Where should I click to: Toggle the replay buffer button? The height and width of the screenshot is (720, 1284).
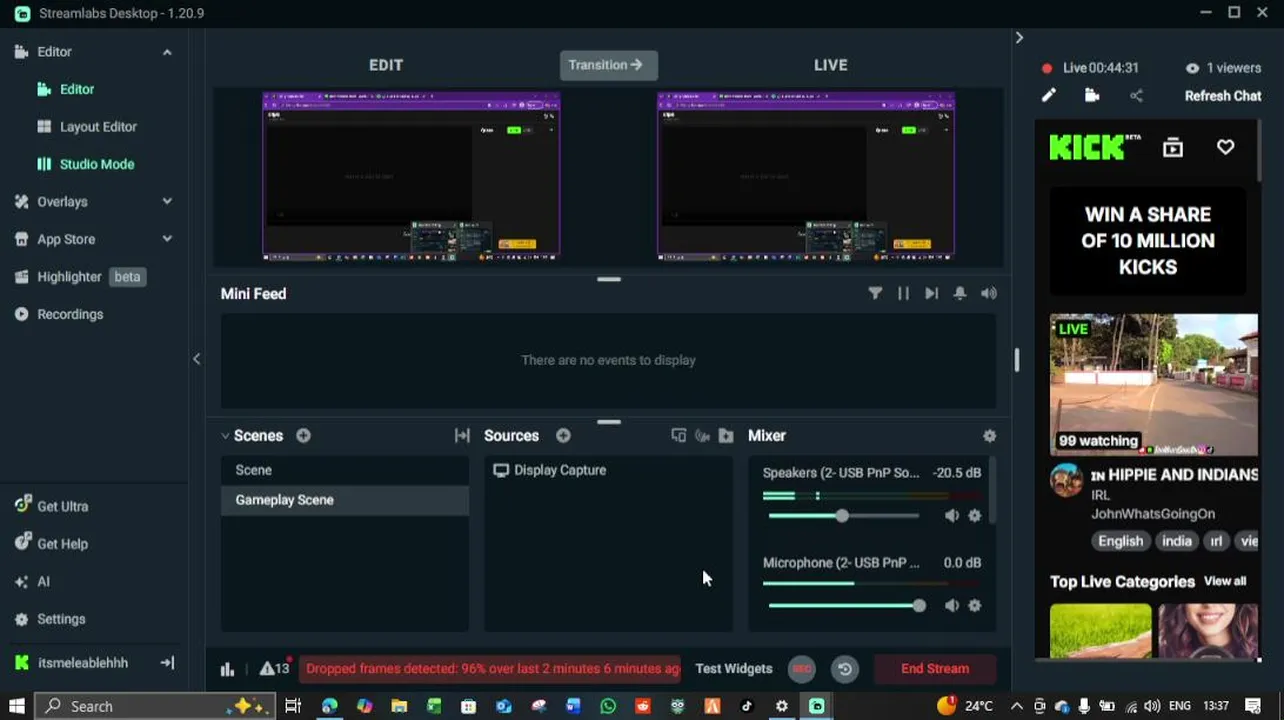[845, 669]
